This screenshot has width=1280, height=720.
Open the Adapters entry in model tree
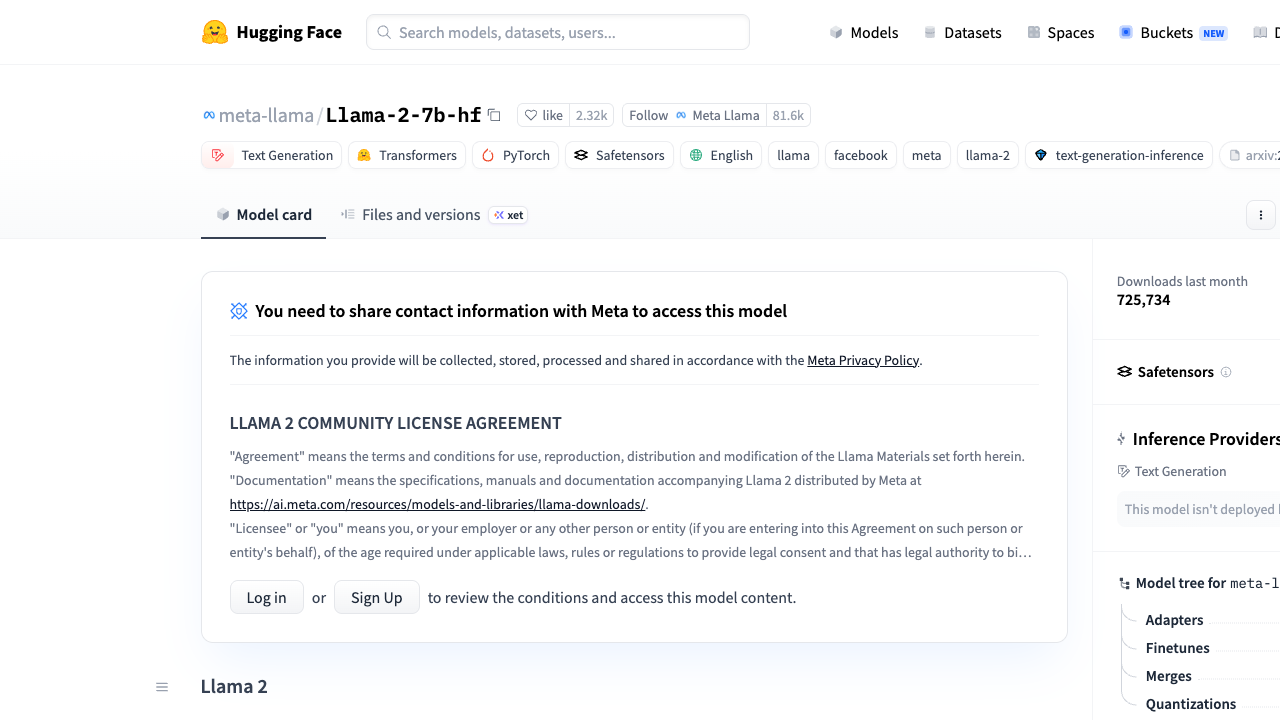pos(1174,620)
